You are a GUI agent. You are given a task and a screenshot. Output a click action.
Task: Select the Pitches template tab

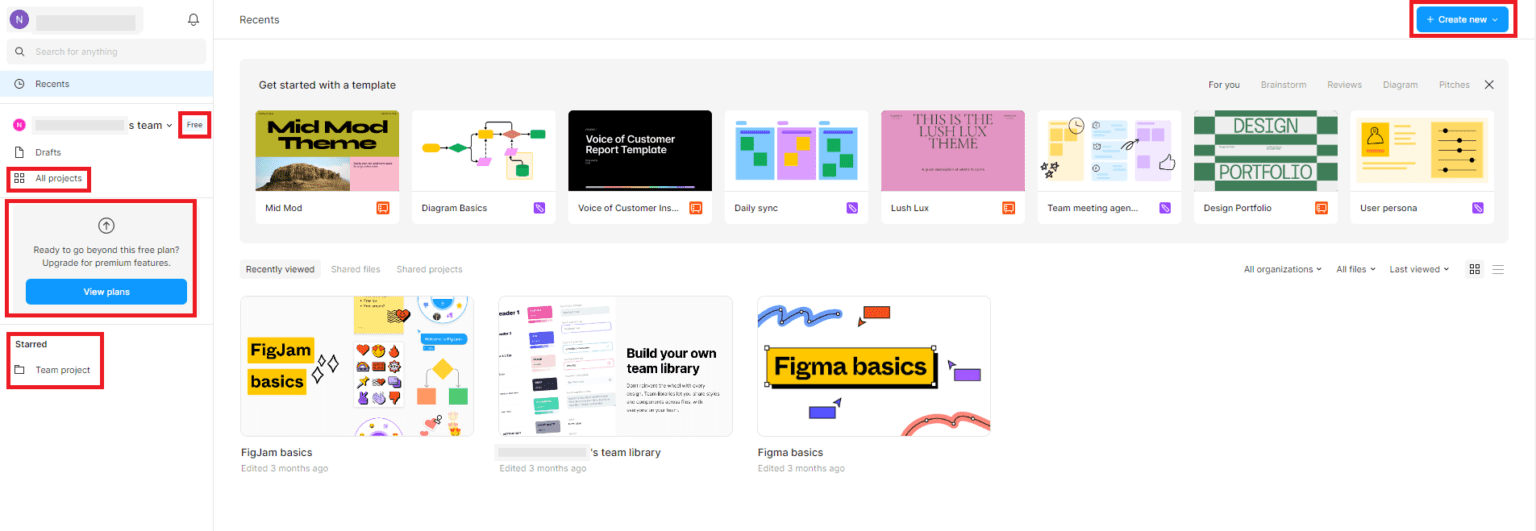pos(1454,85)
